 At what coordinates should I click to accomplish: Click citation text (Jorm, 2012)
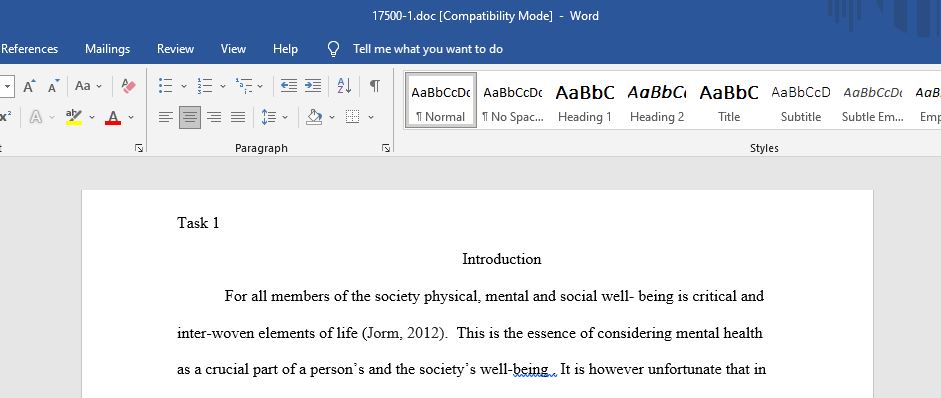coord(405,333)
